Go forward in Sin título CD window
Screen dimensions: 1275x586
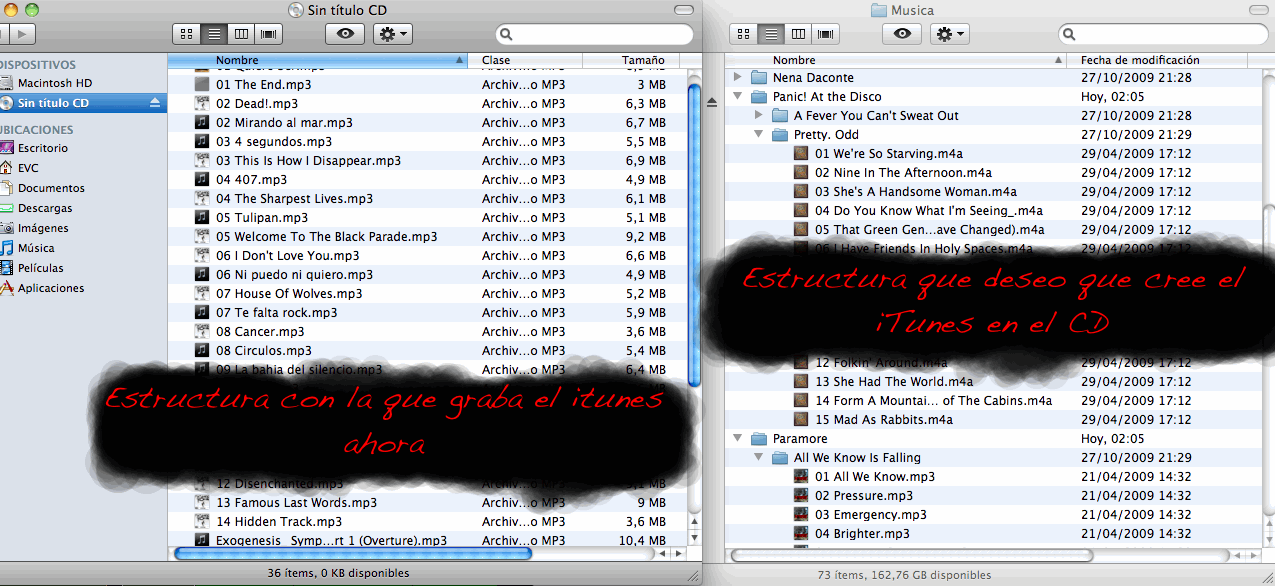[22, 34]
